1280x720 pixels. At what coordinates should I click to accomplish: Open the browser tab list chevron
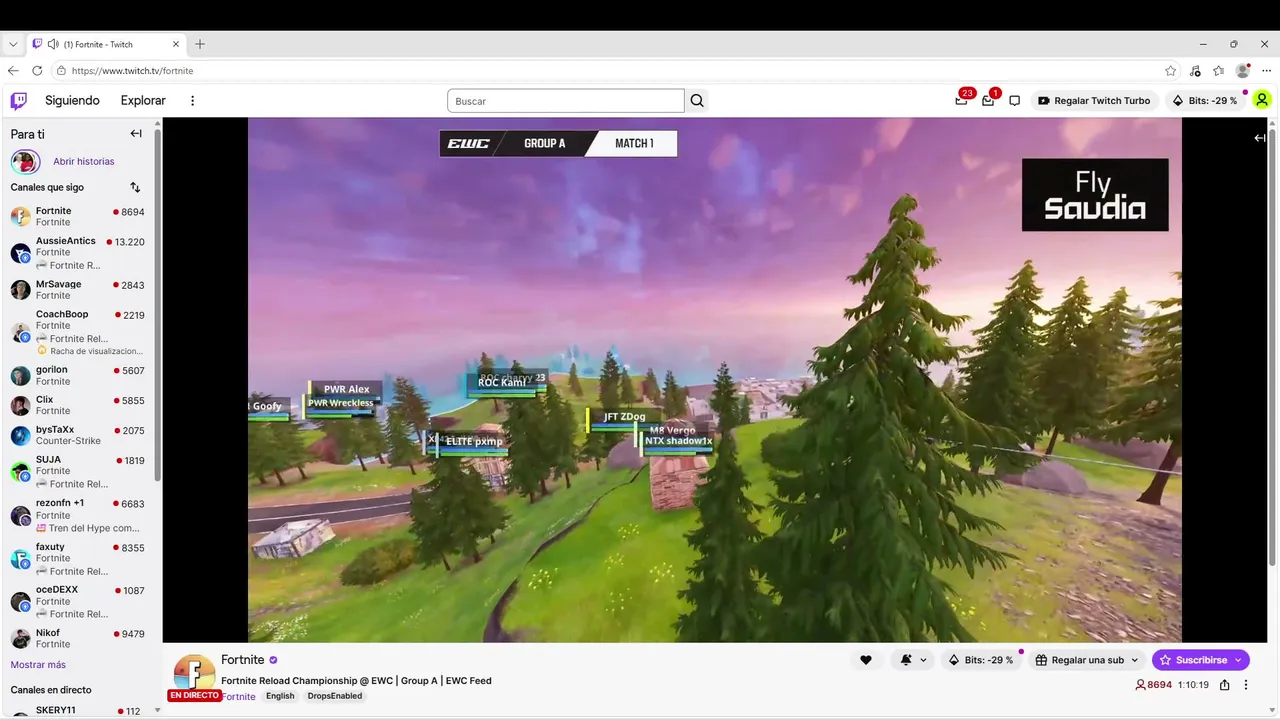pyautogui.click(x=13, y=44)
